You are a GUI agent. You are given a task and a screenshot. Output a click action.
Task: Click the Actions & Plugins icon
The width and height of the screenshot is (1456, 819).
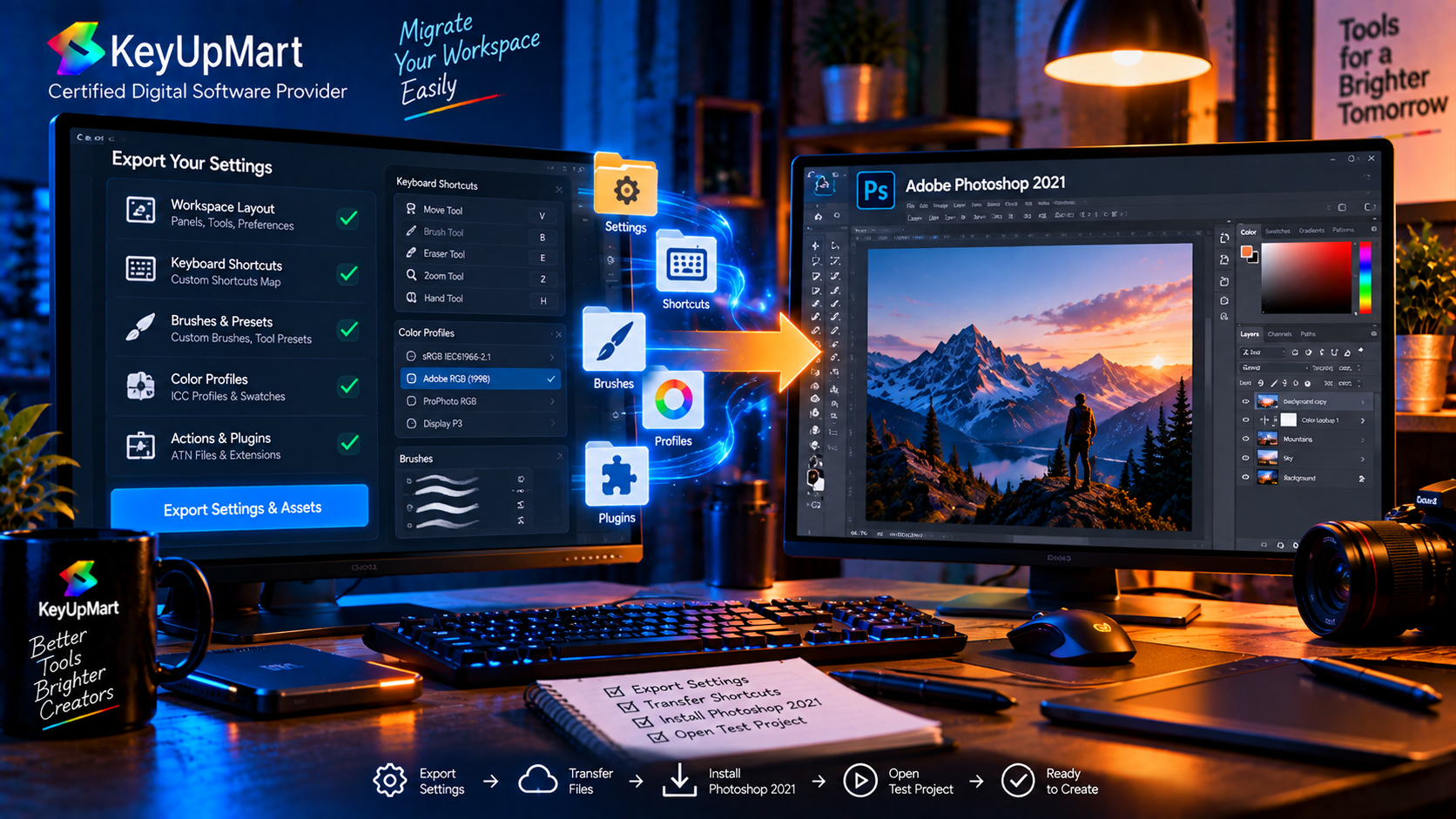click(x=140, y=446)
